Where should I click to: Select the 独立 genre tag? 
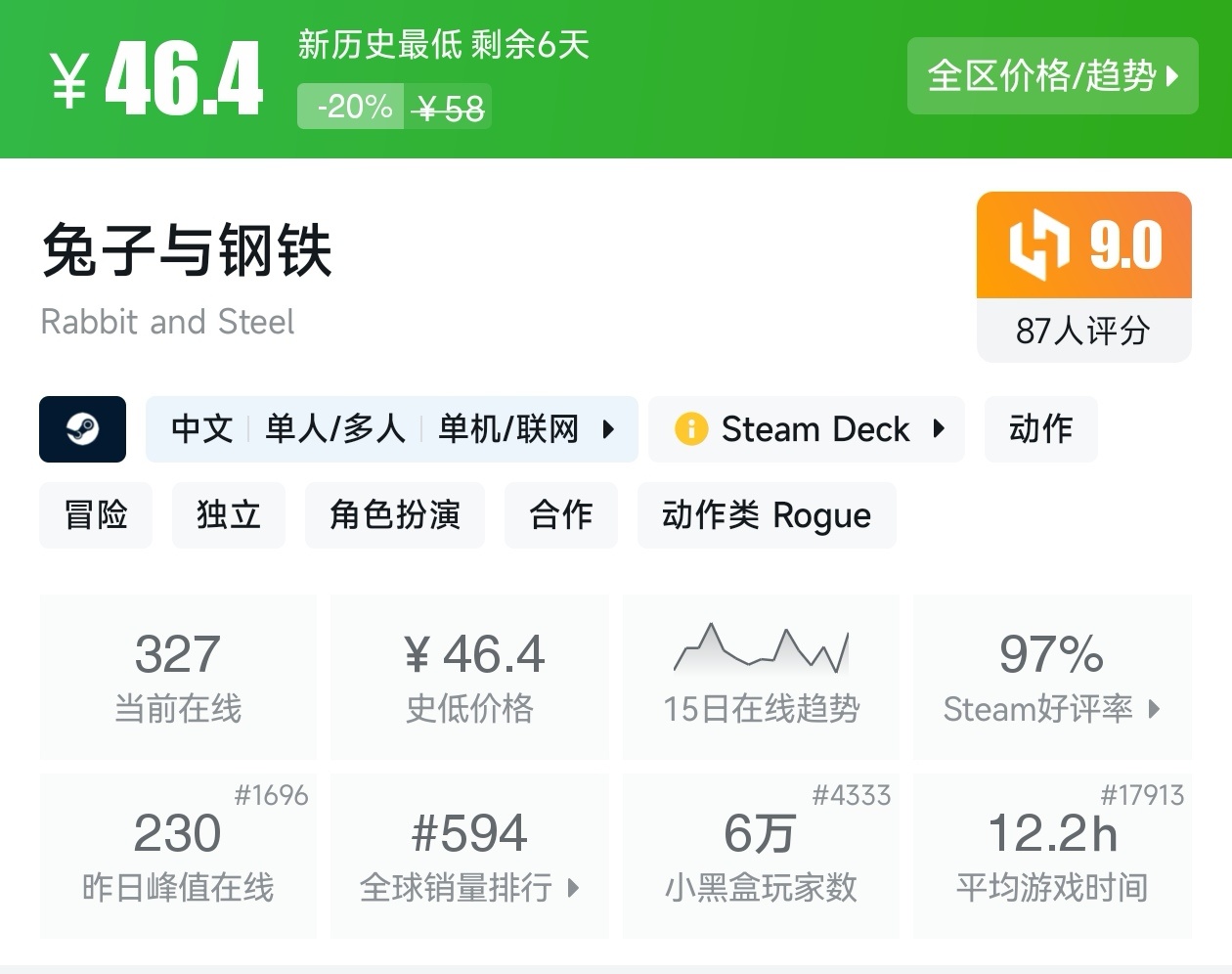tap(228, 515)
